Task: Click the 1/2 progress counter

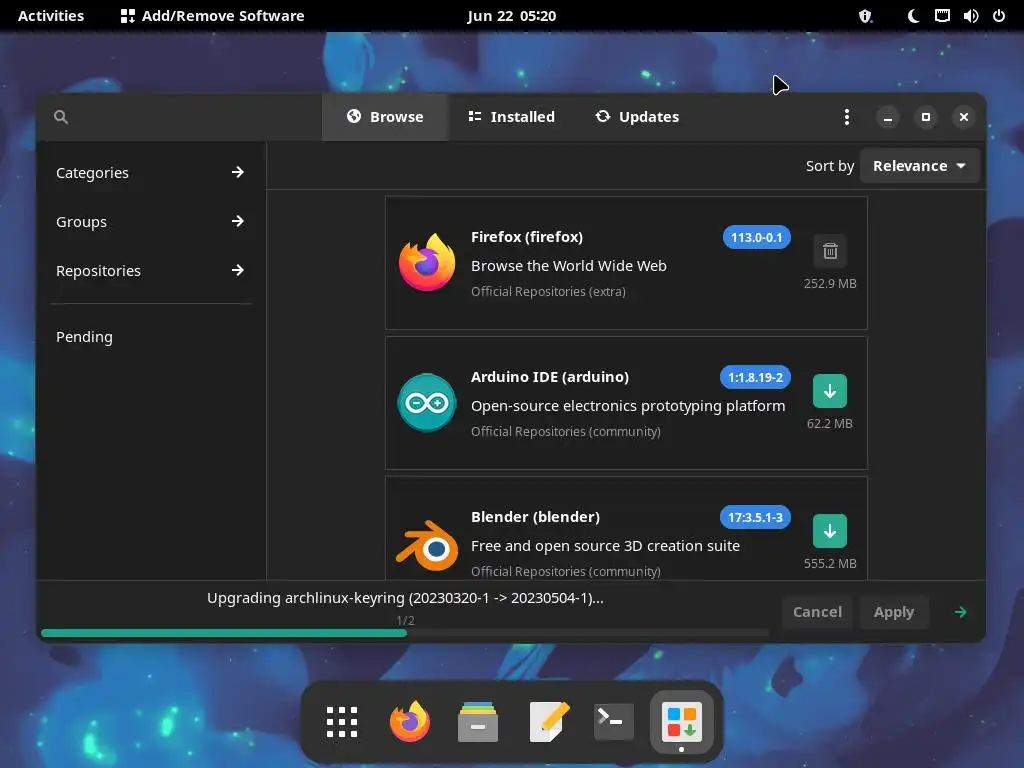Action: 405,620
